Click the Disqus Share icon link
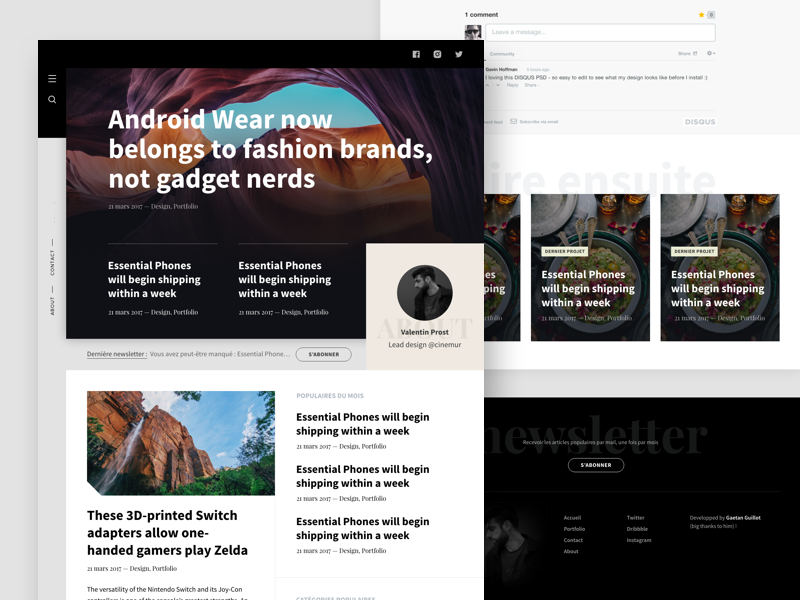The width and height of the screenshot is (800, 600). (x=687, y=53)
